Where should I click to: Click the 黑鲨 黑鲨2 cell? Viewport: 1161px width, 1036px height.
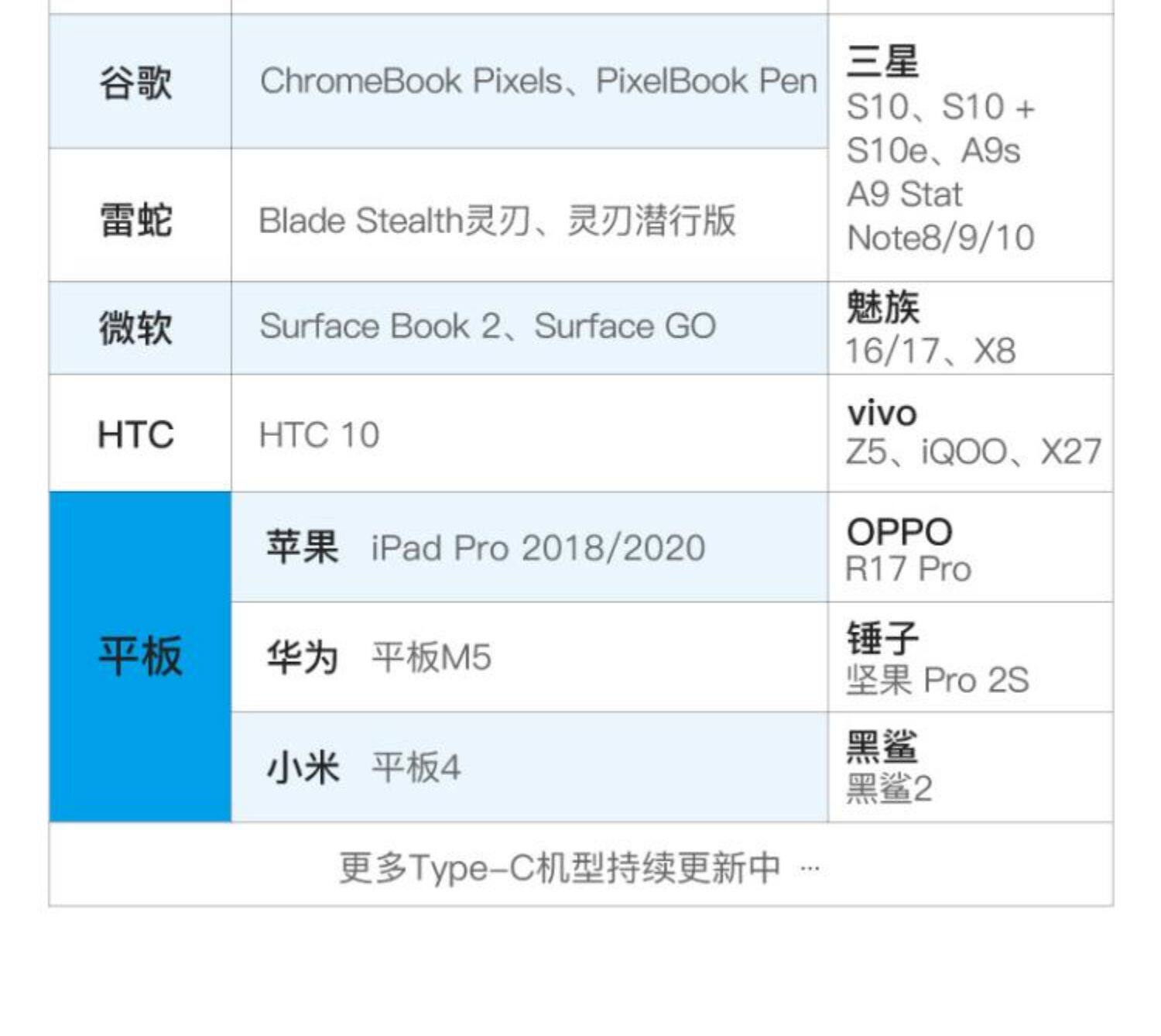[x=971, y=767]
